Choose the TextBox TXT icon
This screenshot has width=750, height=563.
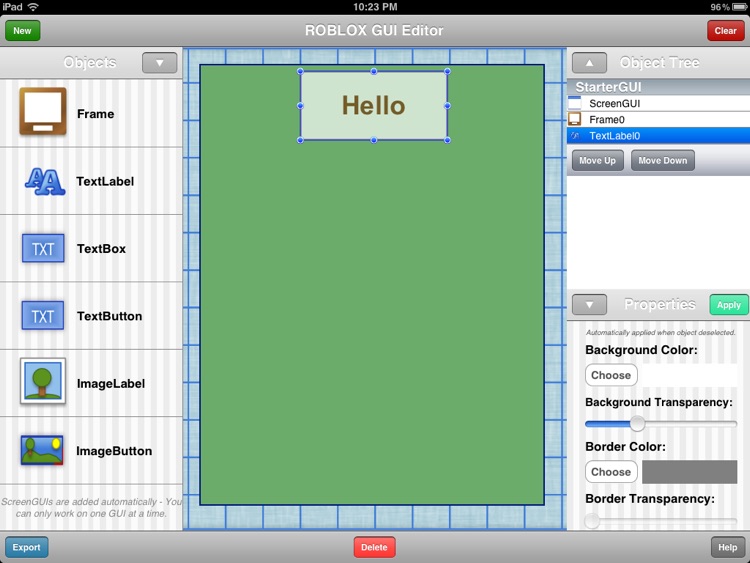(43, 248)
